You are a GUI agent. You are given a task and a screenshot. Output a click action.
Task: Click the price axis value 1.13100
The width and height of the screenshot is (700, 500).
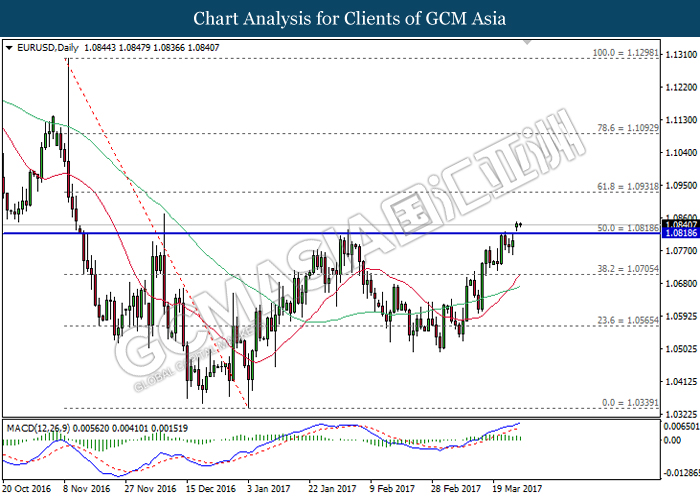(x=681, y=54)
